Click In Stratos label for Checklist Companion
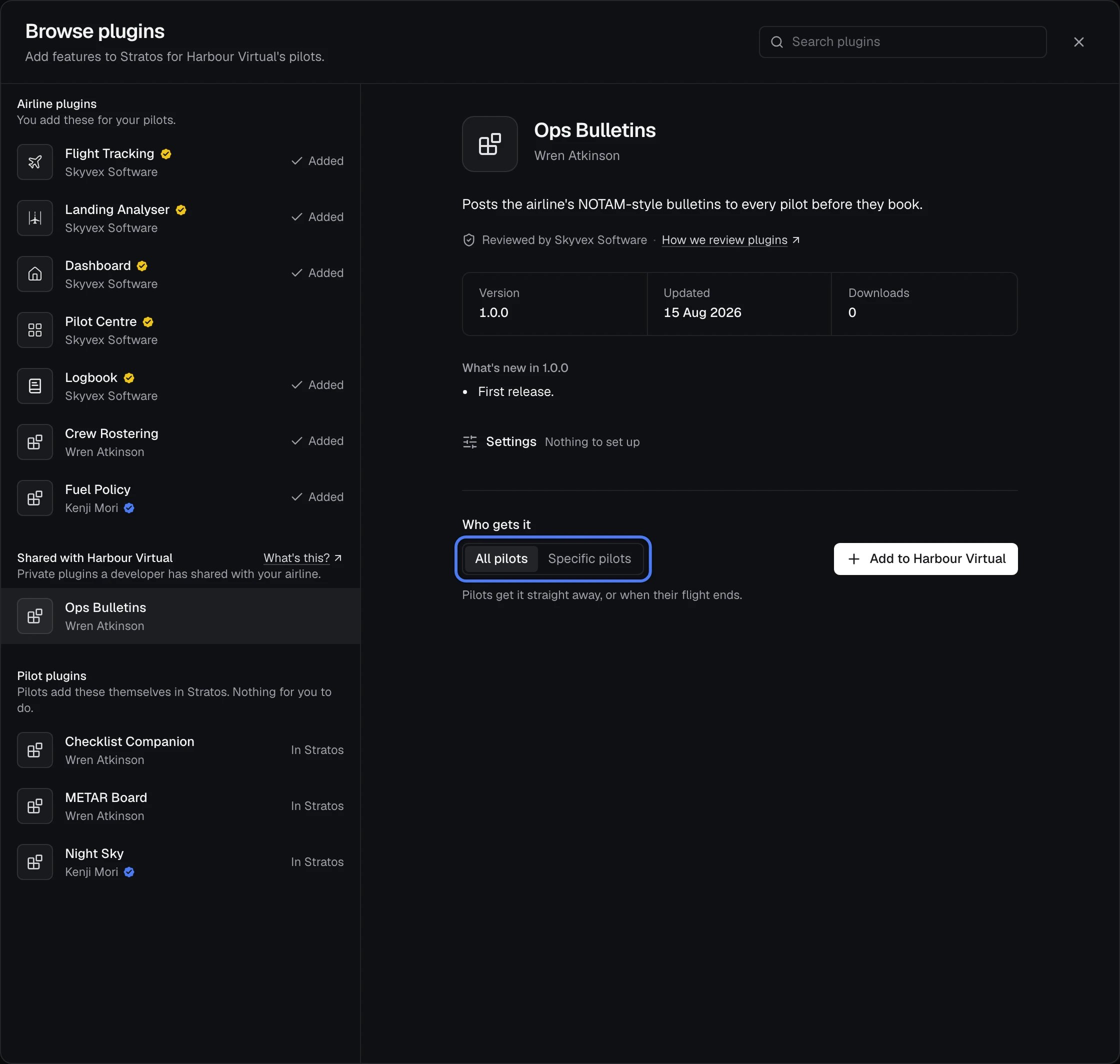This screenshot has width=1120, height=1064. pyautogui.click(x=317, y=750)
